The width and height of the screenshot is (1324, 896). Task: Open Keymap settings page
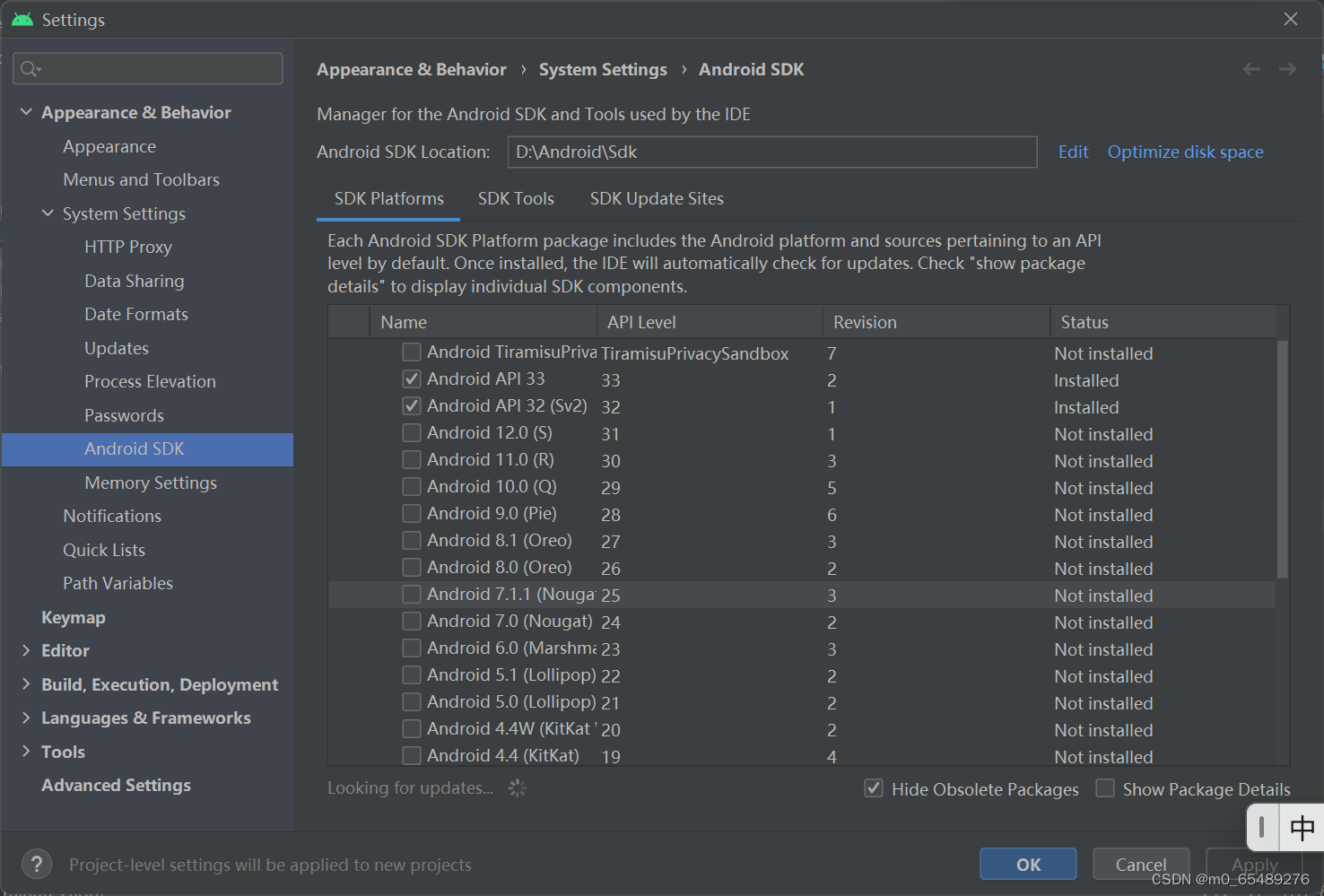74,617
